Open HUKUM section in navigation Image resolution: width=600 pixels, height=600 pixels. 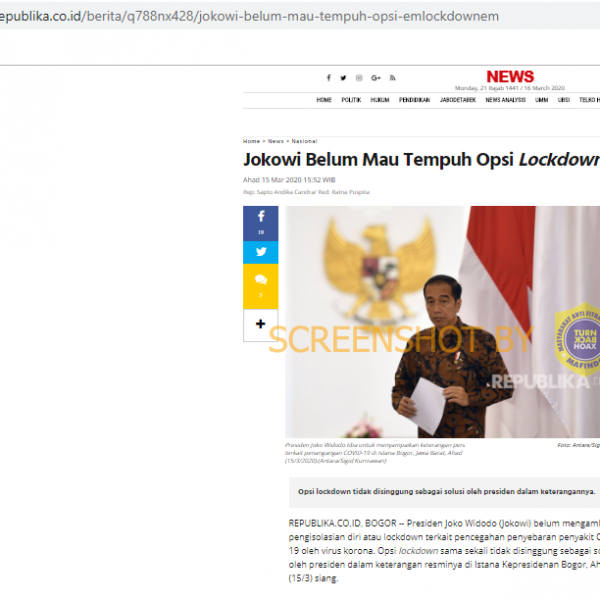380,100
